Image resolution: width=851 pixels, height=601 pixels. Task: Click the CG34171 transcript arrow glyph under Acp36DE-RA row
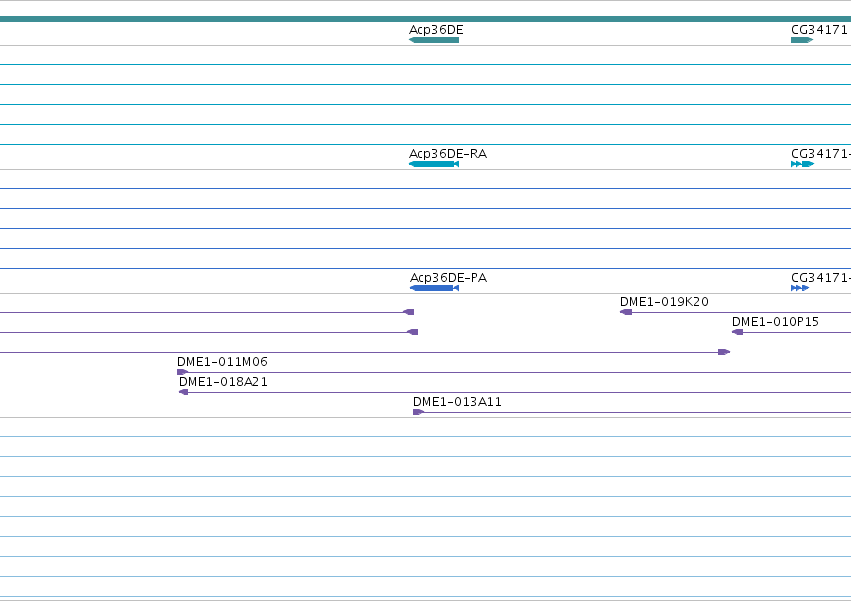[x=803, y=164]
